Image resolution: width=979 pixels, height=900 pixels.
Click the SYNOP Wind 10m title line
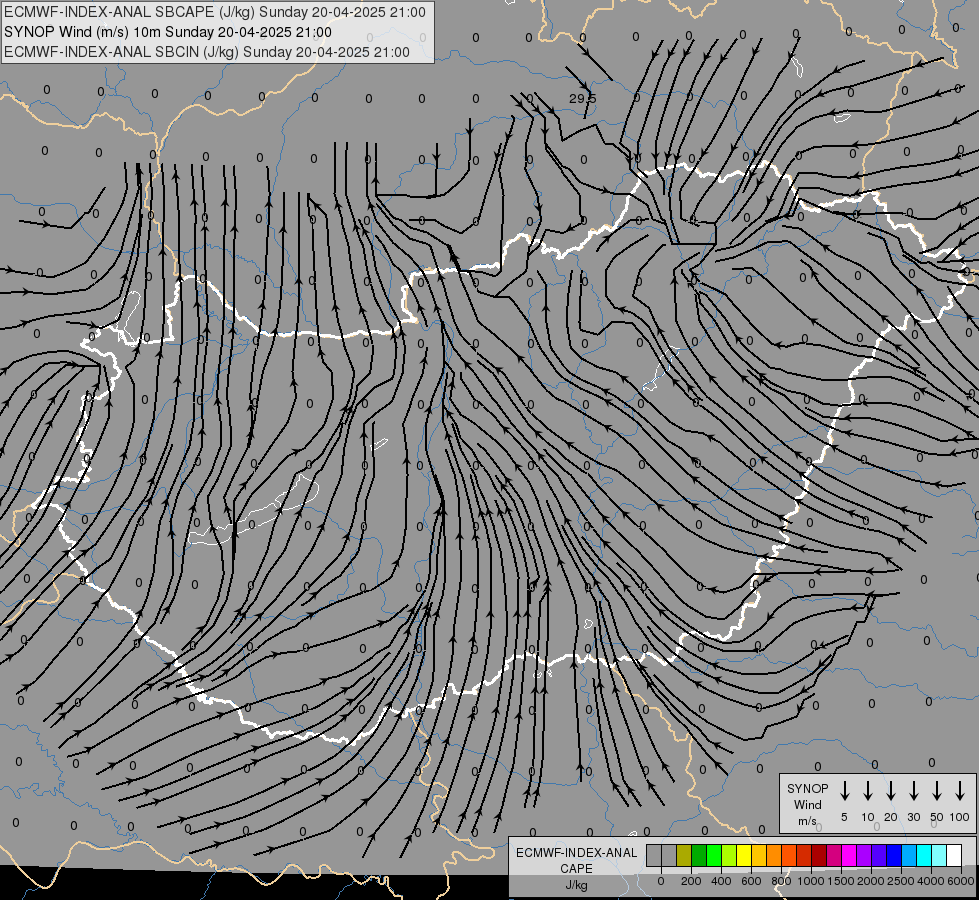(x=168, y=32)
